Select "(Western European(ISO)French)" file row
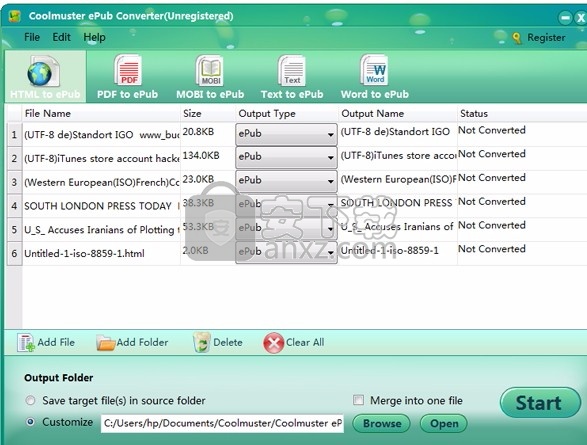 (101, 182)
